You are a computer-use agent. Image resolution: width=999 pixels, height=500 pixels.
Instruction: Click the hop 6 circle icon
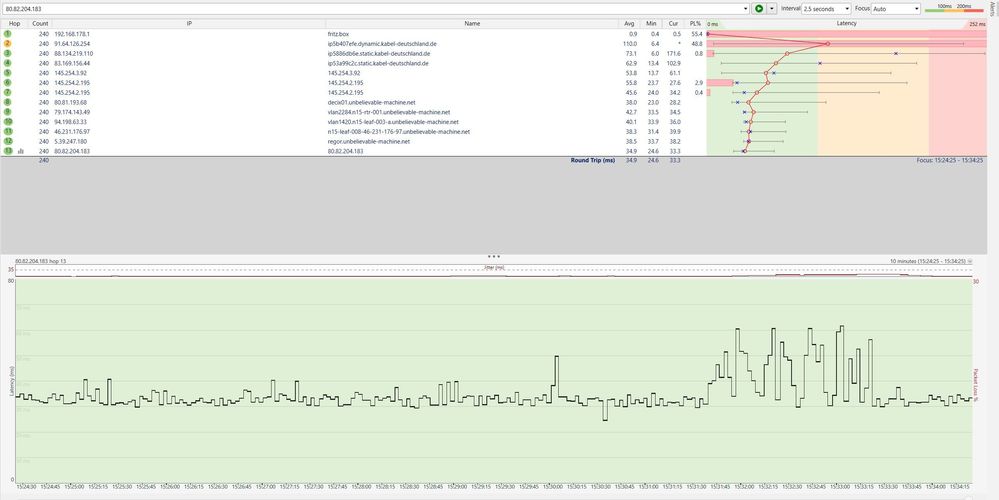(x=8, y=82)
